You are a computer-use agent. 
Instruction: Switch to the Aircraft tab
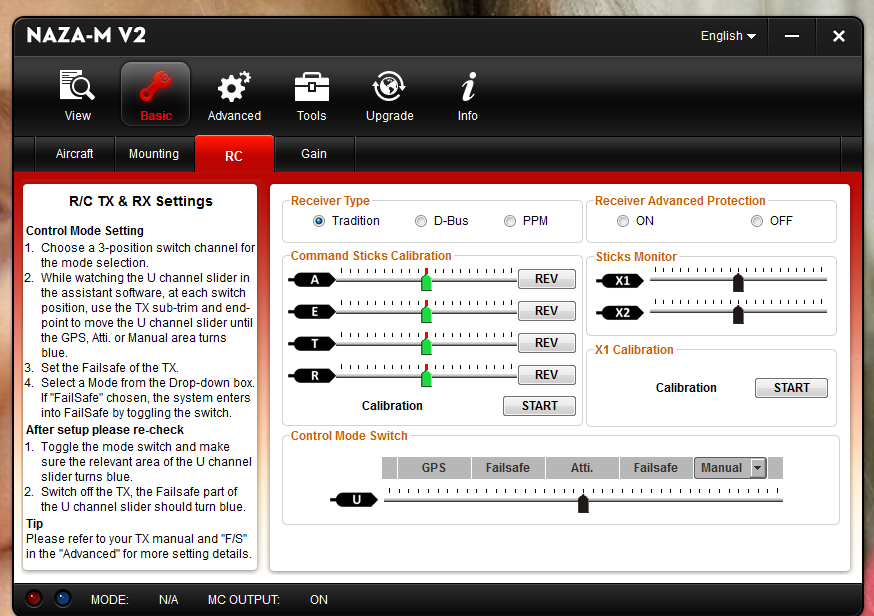click(74, 154)
